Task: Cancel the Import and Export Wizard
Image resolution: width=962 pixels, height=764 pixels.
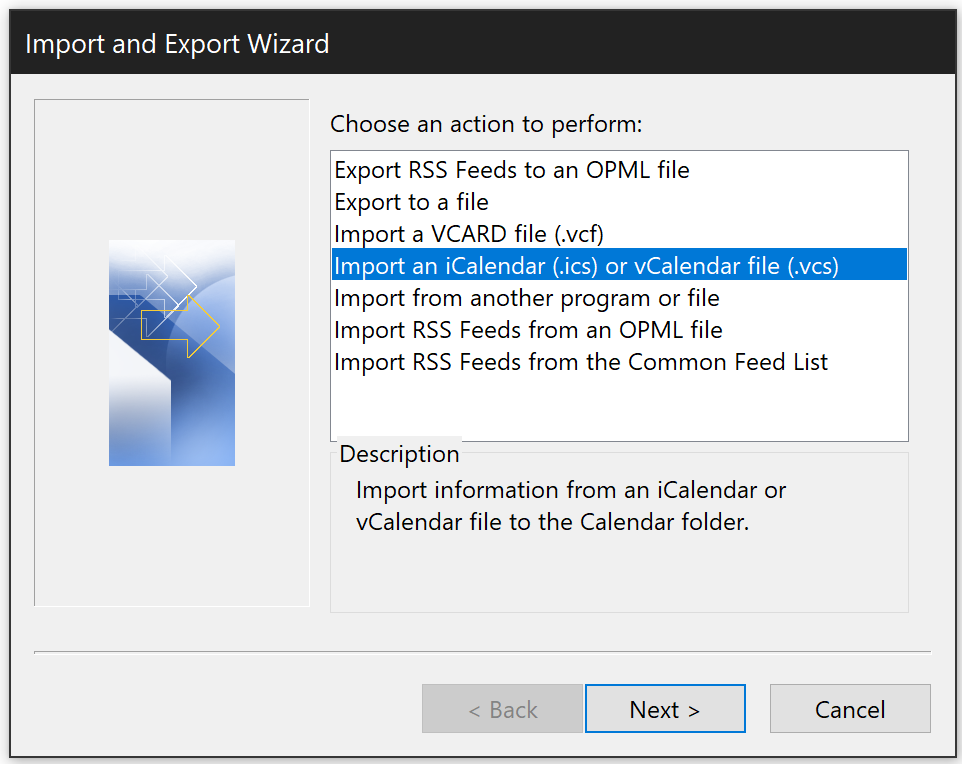Action: 849,709
